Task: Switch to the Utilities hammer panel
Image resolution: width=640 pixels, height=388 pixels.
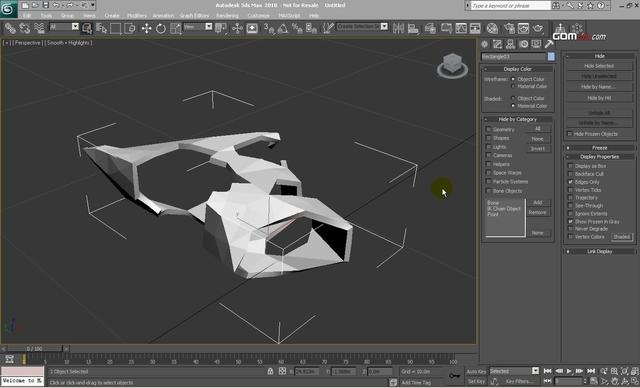Action: (549, 44)
